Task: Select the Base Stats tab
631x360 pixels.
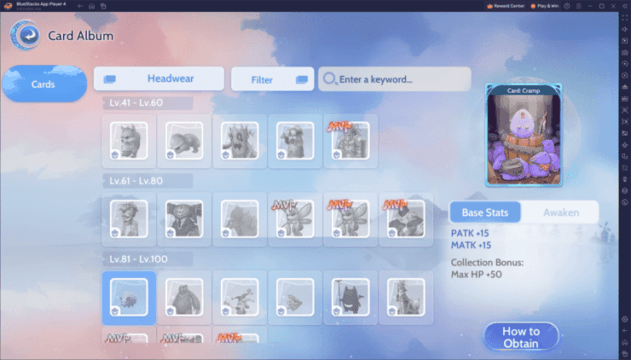Action: pos(485,212)
